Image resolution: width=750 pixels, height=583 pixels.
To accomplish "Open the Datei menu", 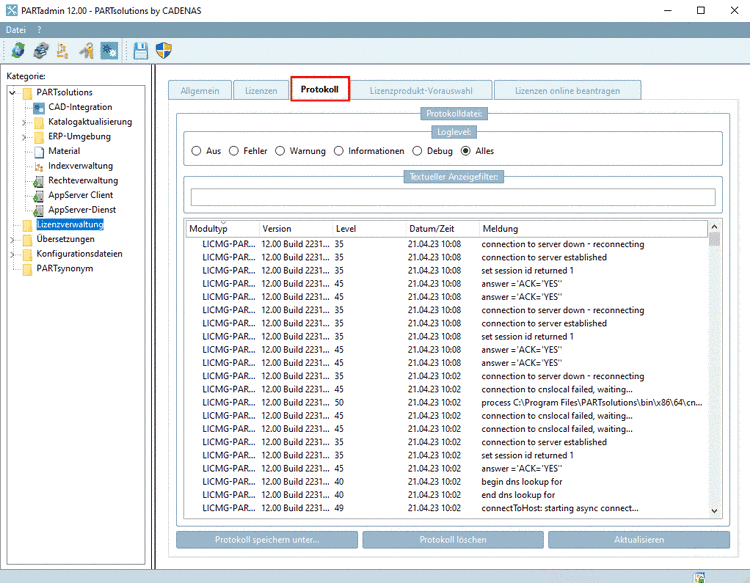I will click(16, 30).
